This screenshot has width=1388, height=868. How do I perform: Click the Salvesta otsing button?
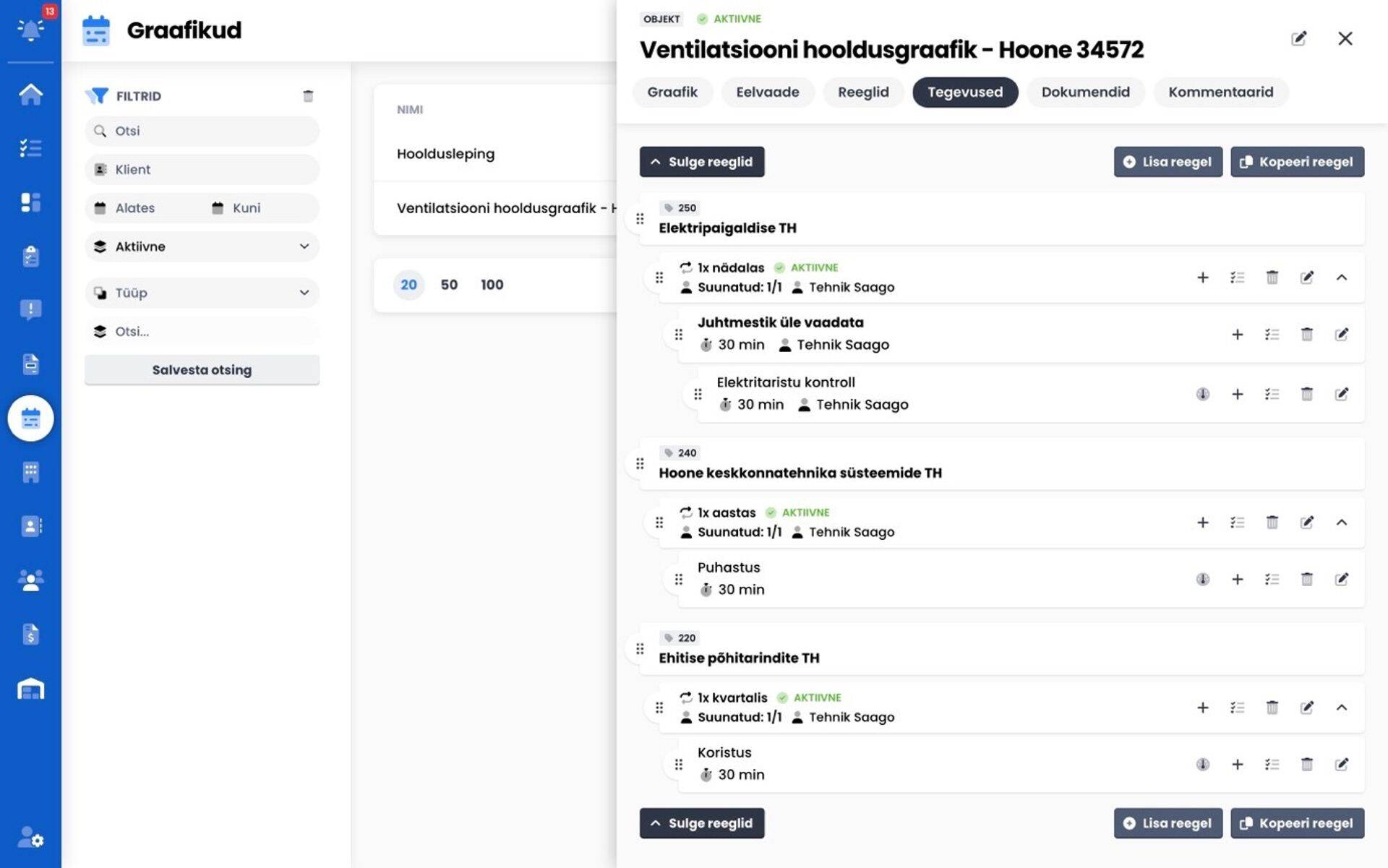click(202, 369)
